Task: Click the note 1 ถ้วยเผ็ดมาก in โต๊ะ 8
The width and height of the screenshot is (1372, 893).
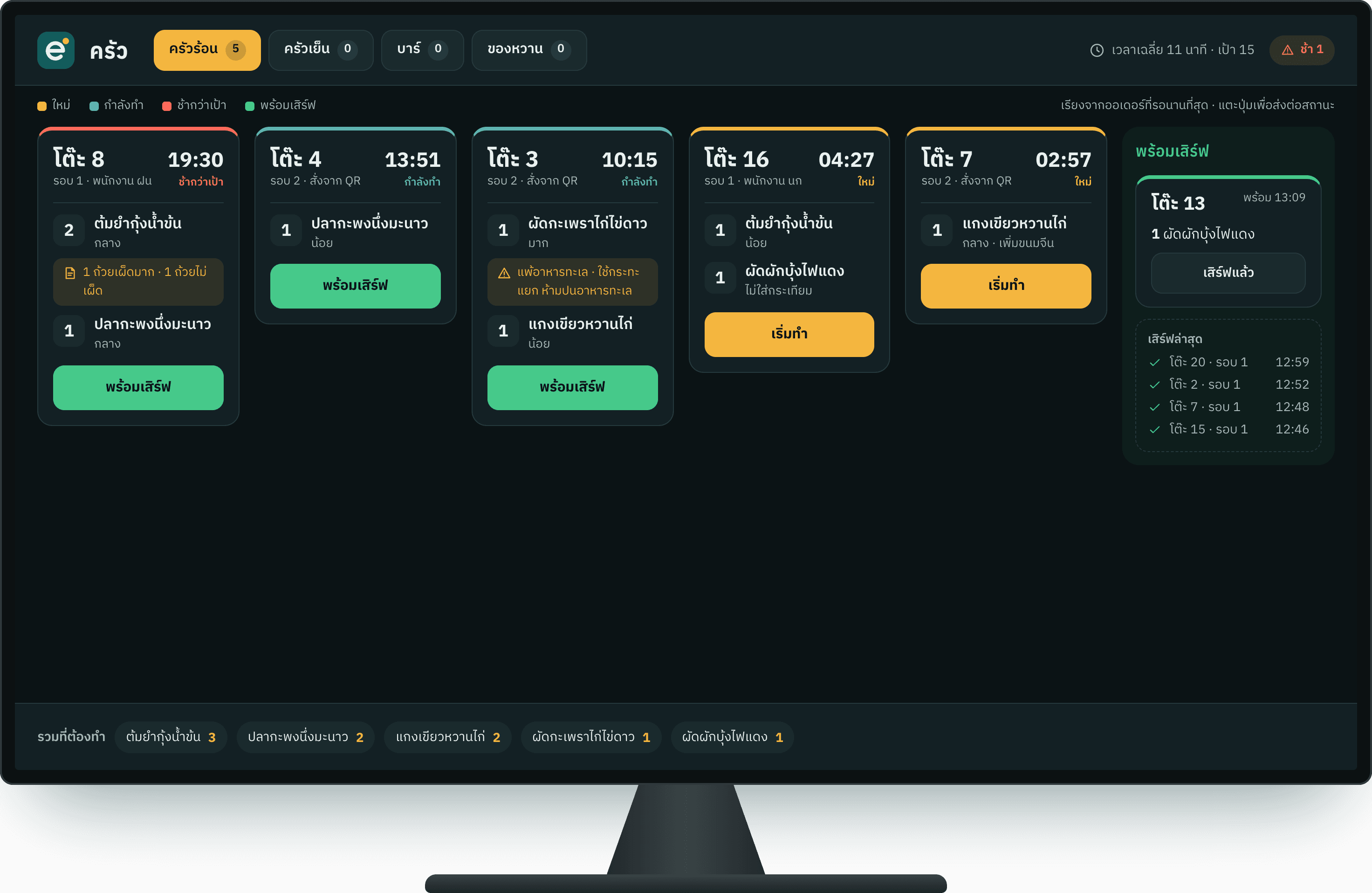Action: [x=138, y=282]
